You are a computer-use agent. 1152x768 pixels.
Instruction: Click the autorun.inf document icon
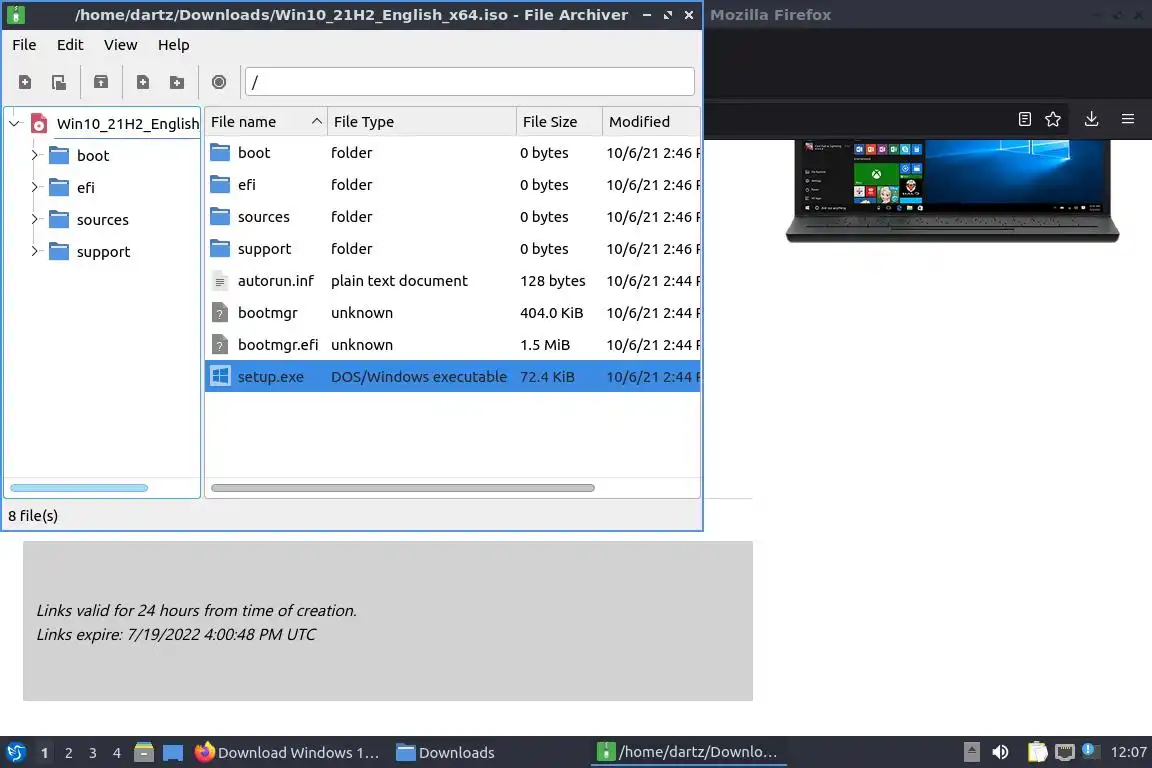pos(220,281)
